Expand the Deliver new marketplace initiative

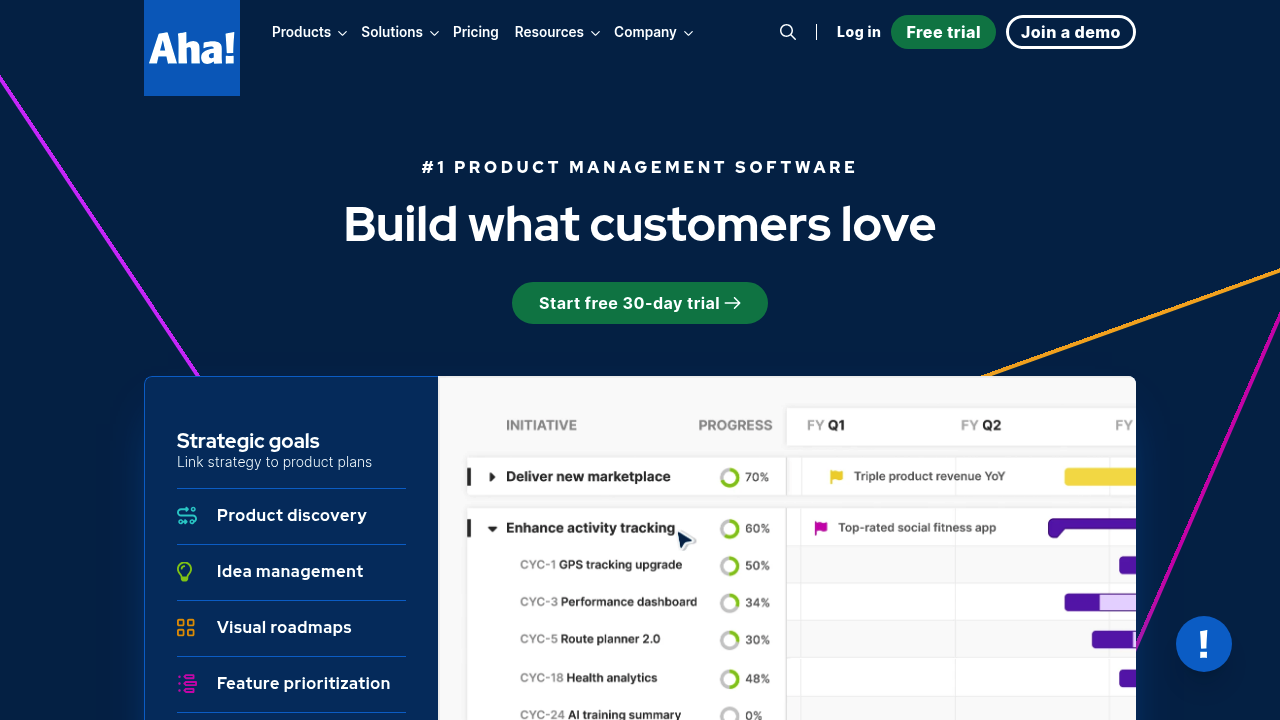(x=492, y=477)
